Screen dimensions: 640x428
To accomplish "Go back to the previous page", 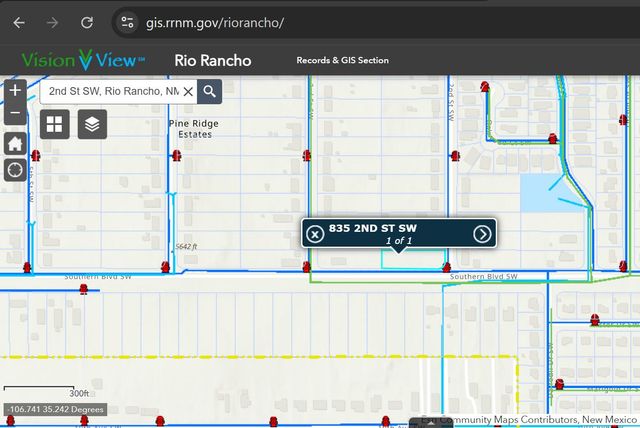I will pyautogui.click(x=19, y=22).
